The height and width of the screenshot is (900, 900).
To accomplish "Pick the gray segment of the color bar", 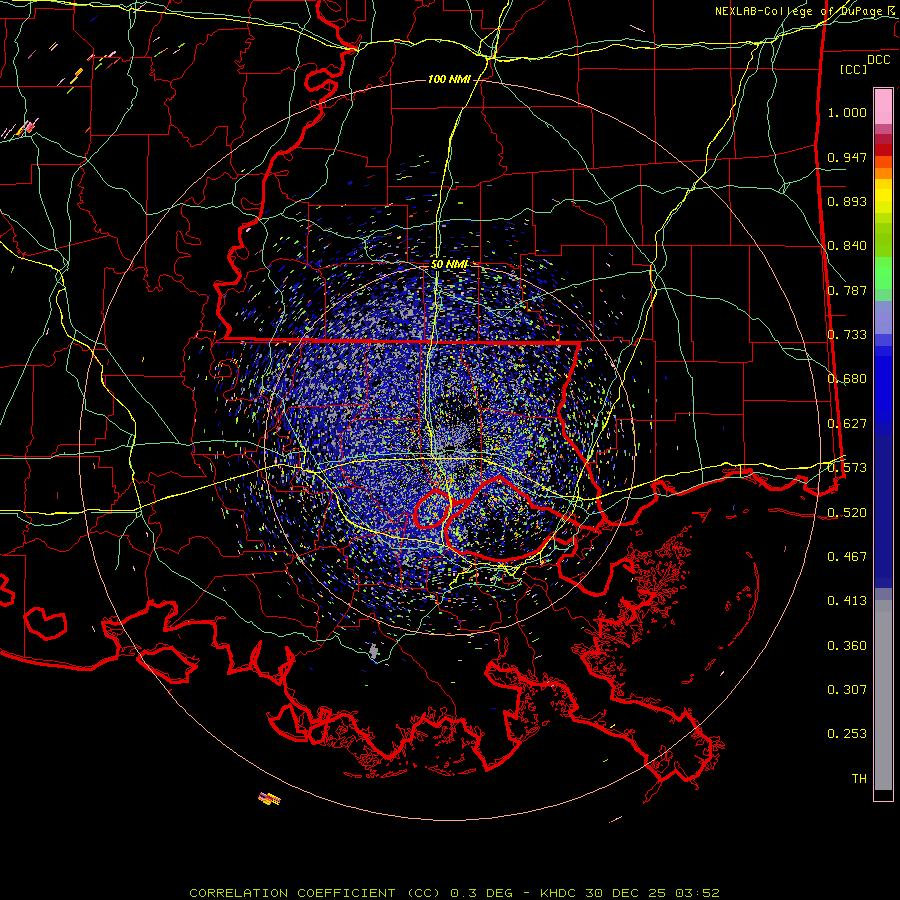I will pos(883,695).
